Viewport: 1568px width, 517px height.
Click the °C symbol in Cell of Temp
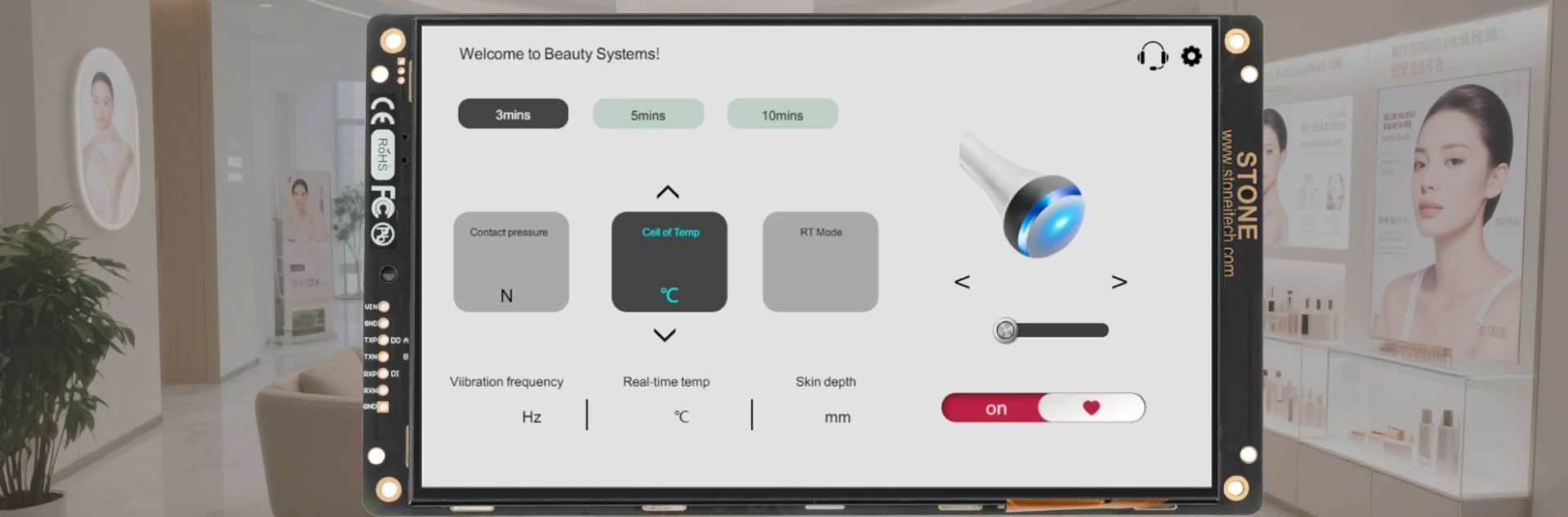tap(669, 295)
